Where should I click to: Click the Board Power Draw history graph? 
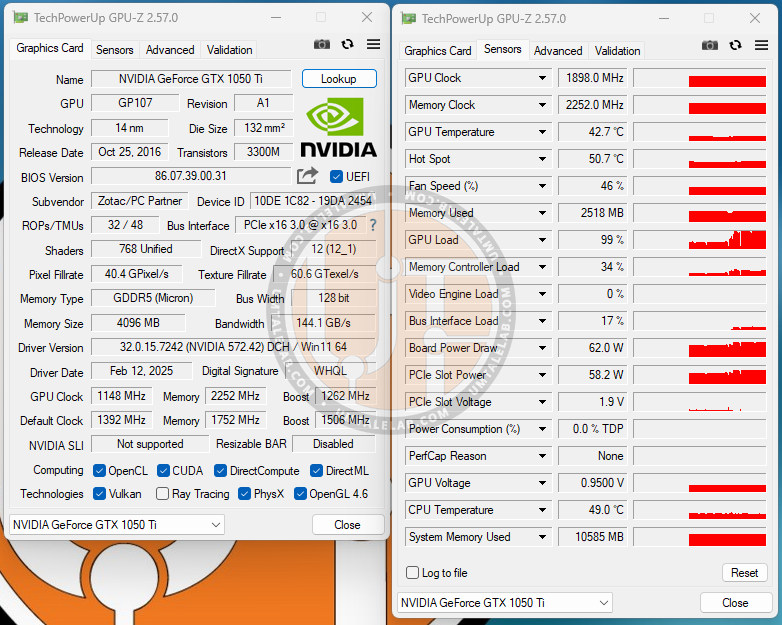[x=700, y=348]
